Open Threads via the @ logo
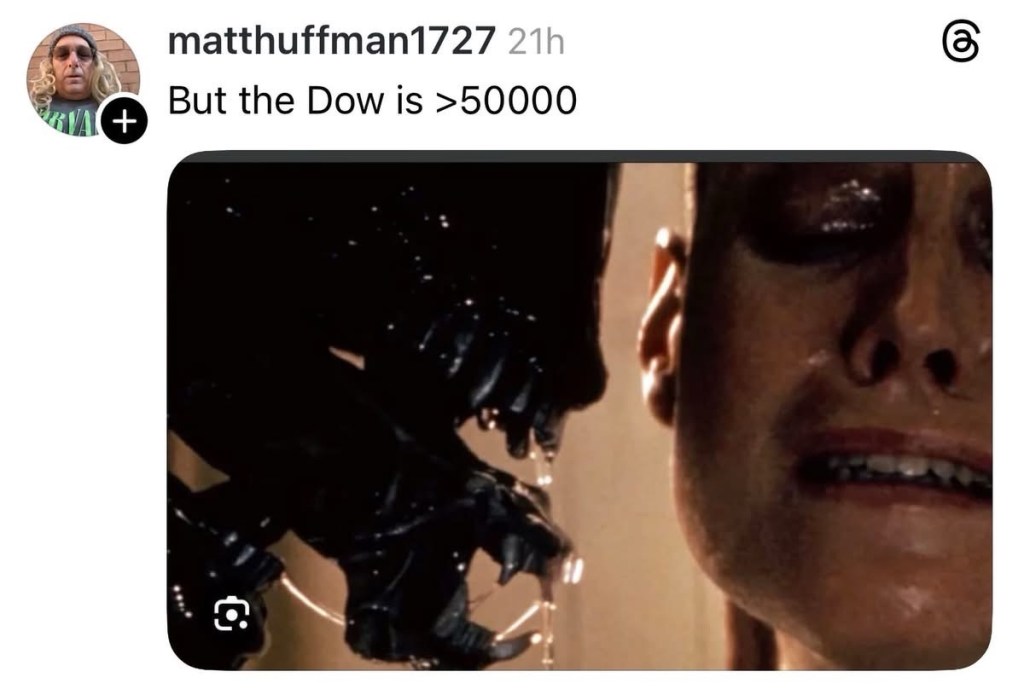The image size is (1024, 689). pyautogui.click(x=961, y=42)
